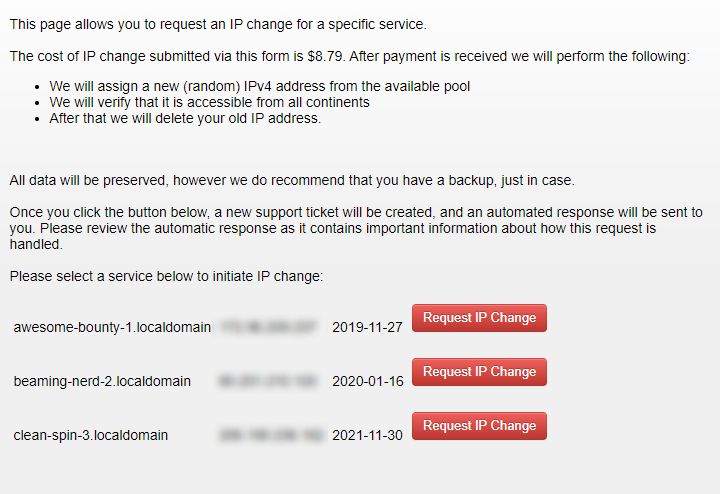Click the beaming-nerd-2.localdomain service name
Screen dimensions: 720x494
click(x=102, y=381)
